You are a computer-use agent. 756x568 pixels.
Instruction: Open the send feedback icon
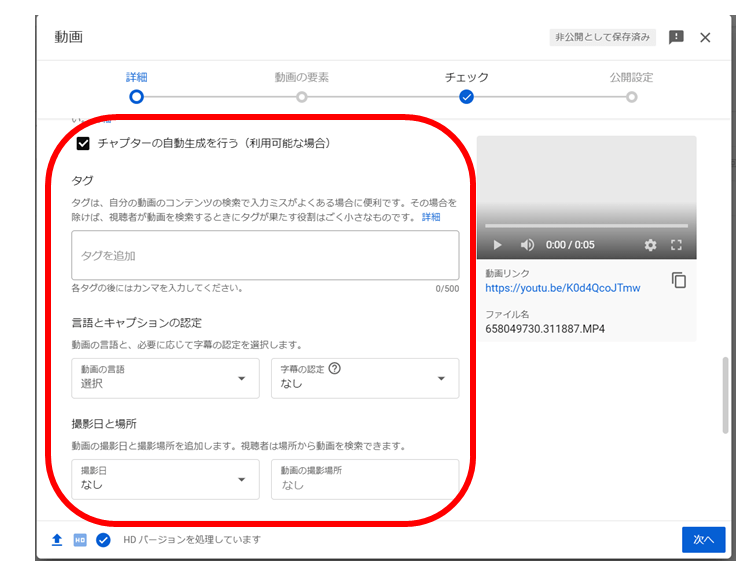[x=676, y=37]
